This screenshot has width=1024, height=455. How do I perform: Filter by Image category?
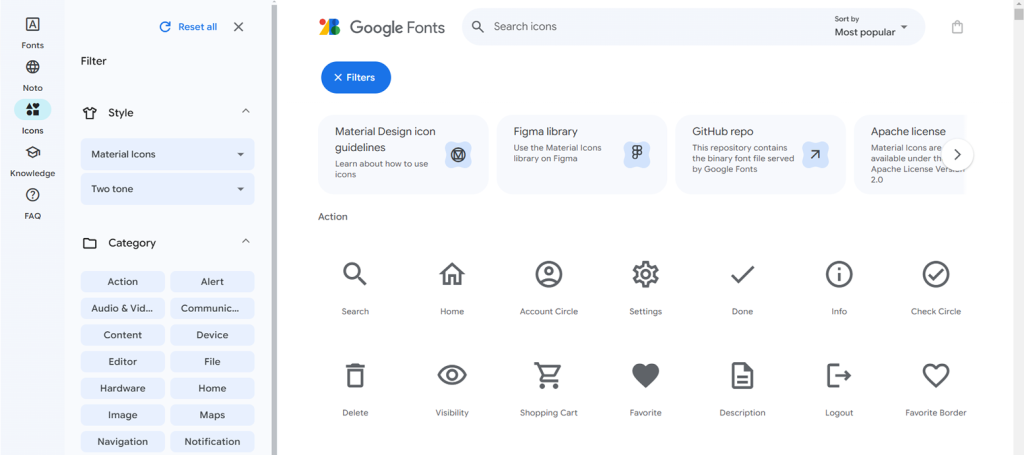(x=123, y=415)
